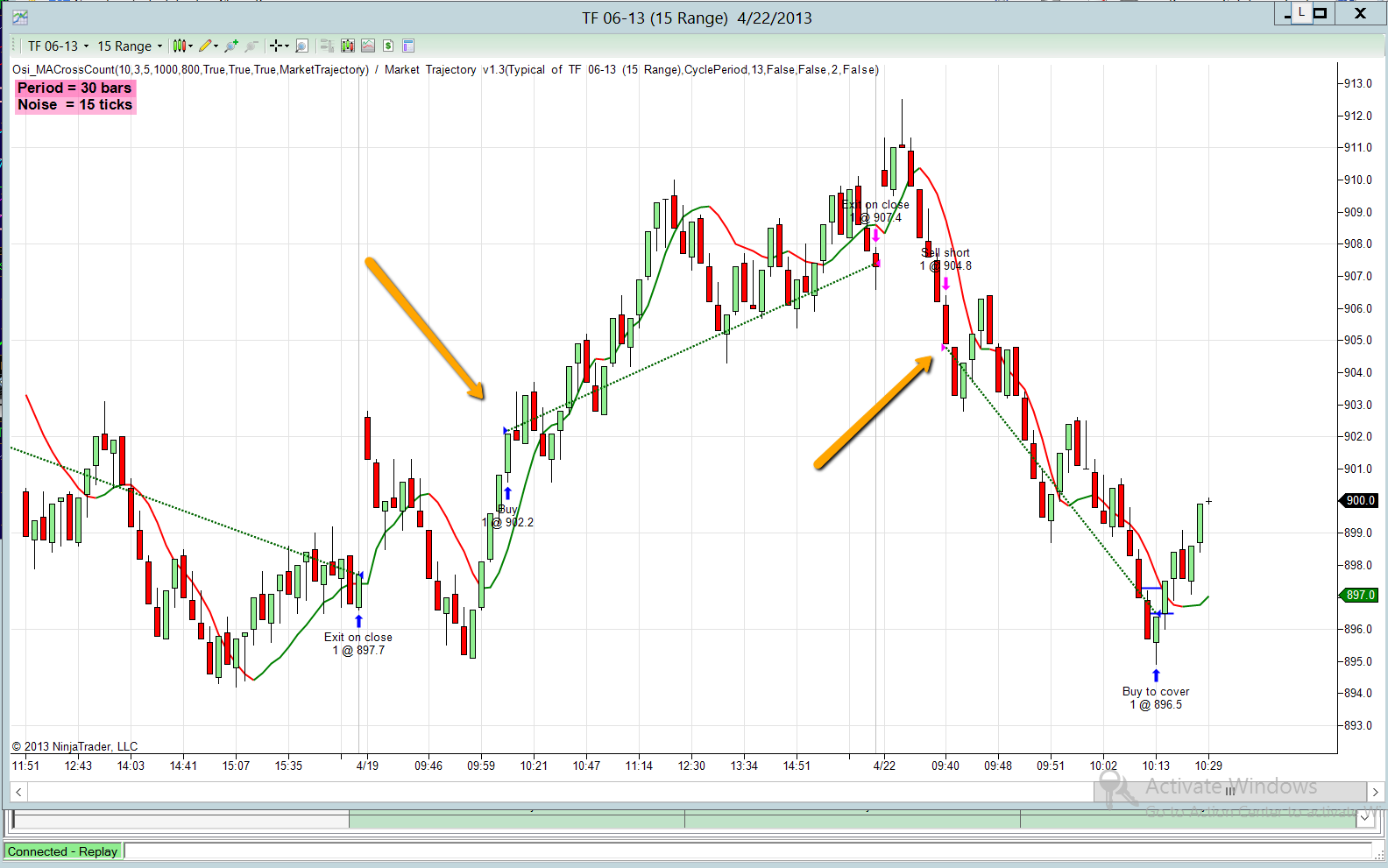Click the horizontal scrollbar left arrow

[18, 792]
